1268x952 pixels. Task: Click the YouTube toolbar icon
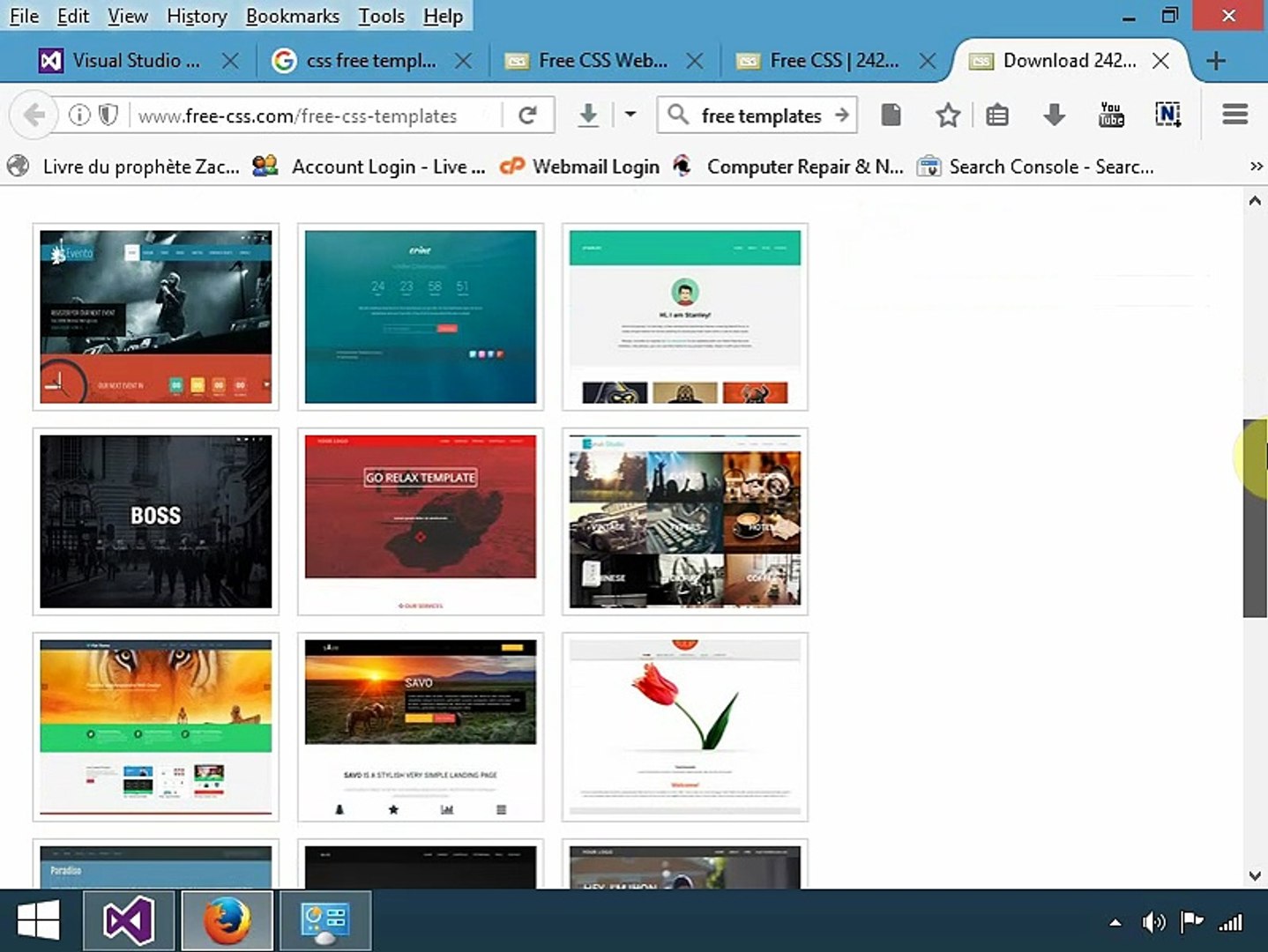(1111, 115)
